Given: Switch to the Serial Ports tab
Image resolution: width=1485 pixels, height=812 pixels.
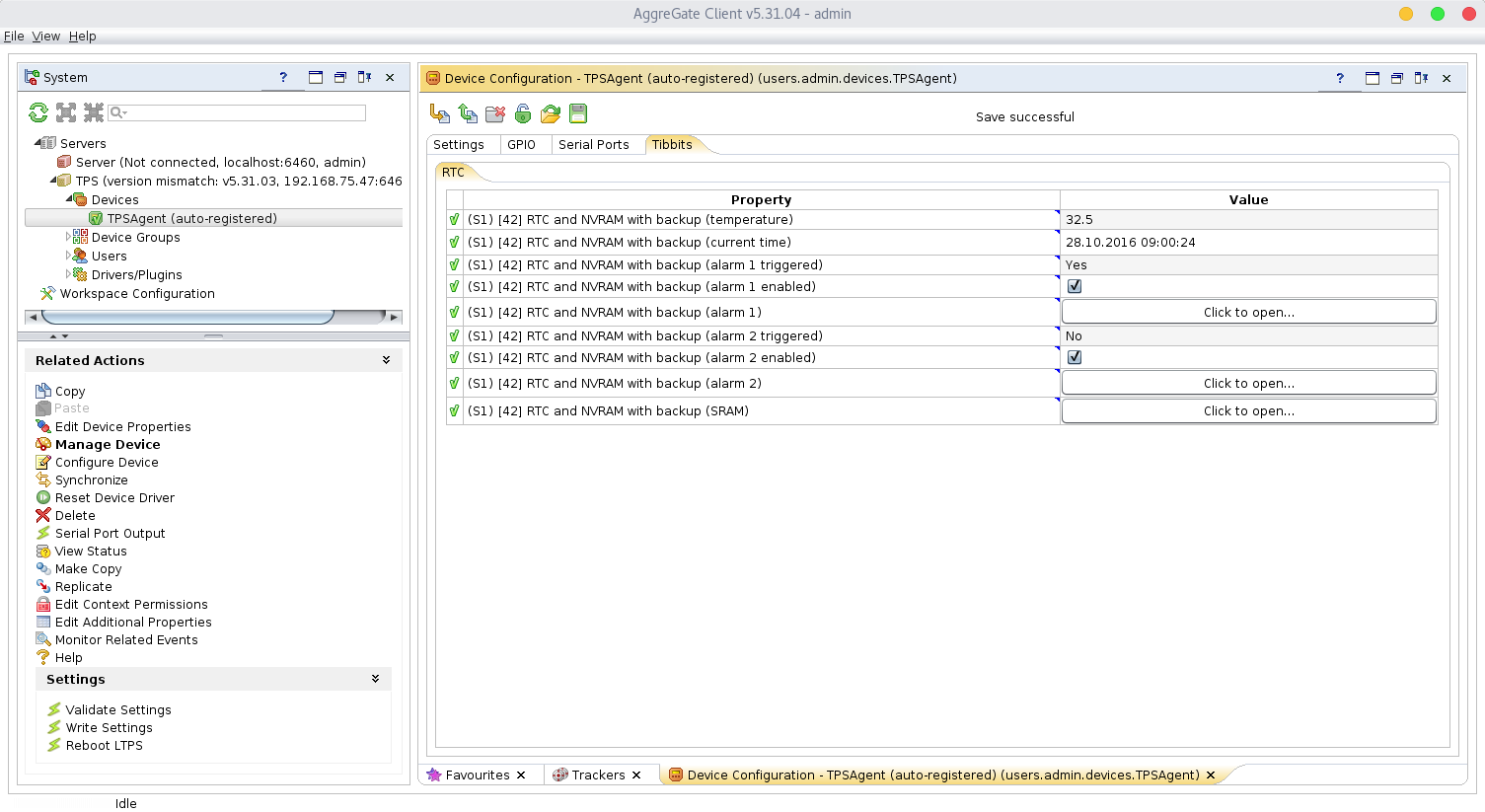Looking at the screenshot, I should 593,144.
